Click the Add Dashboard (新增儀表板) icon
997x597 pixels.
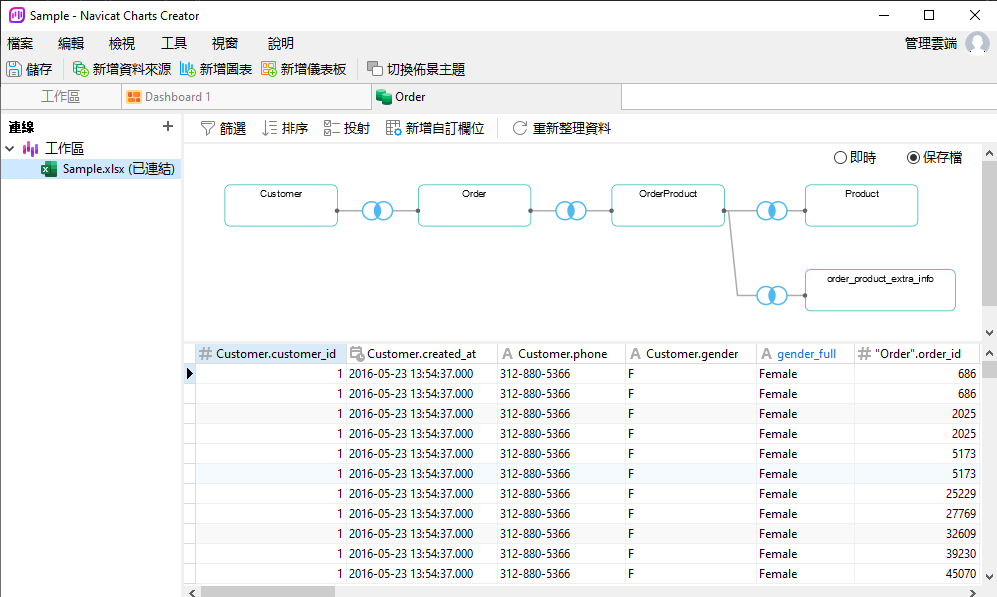[x=269, y=69]
